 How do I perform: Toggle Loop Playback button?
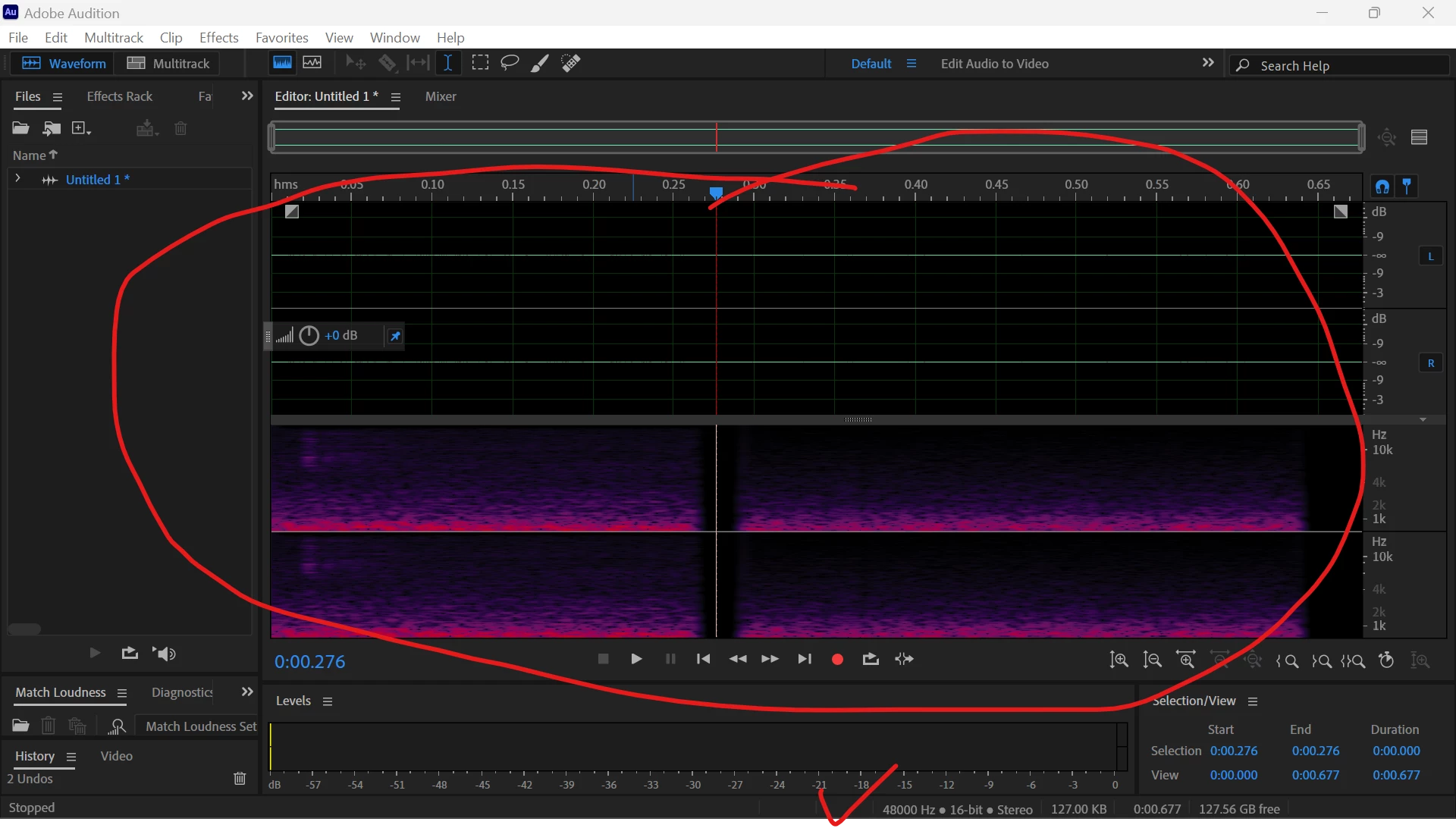[x=871, y=660]
